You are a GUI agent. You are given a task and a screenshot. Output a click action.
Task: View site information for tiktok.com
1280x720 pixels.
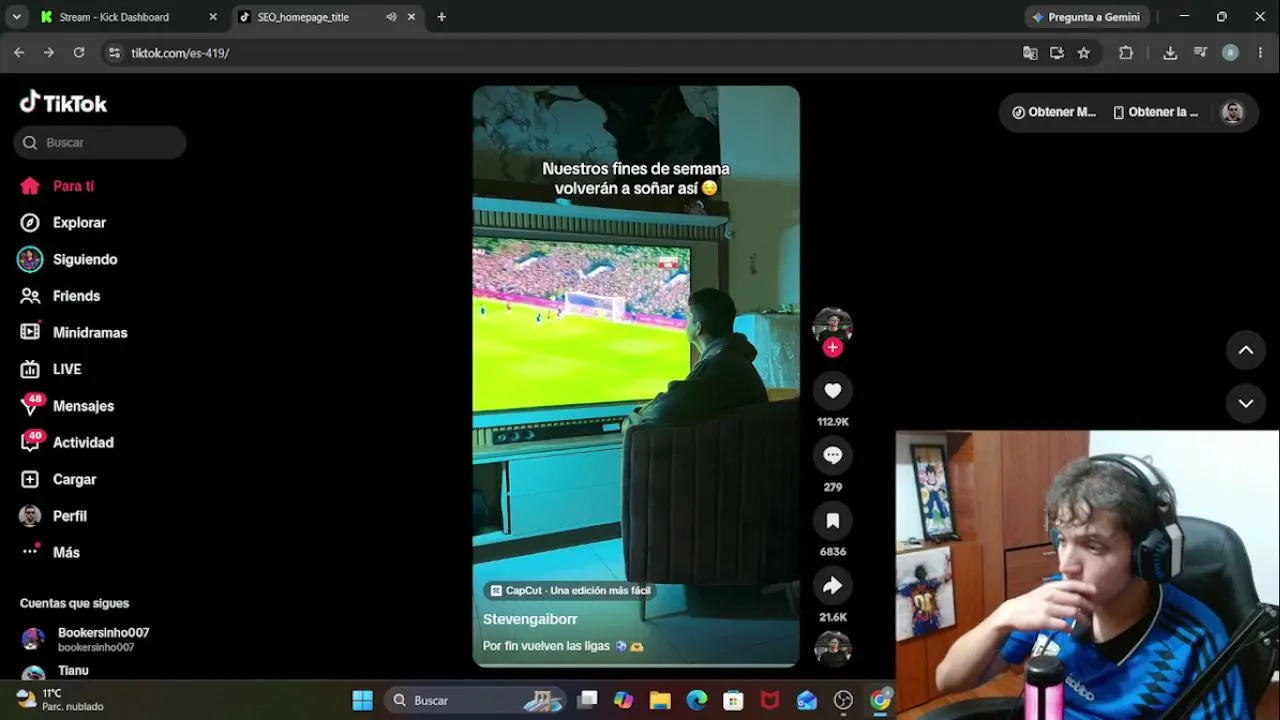pos(114,53)
